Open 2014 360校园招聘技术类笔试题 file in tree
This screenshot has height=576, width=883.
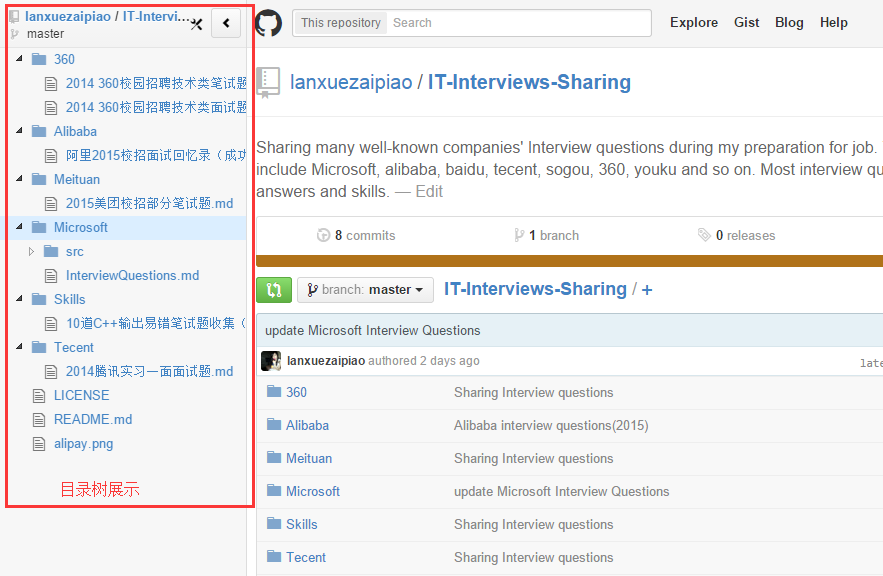click(x=156, y=83)
